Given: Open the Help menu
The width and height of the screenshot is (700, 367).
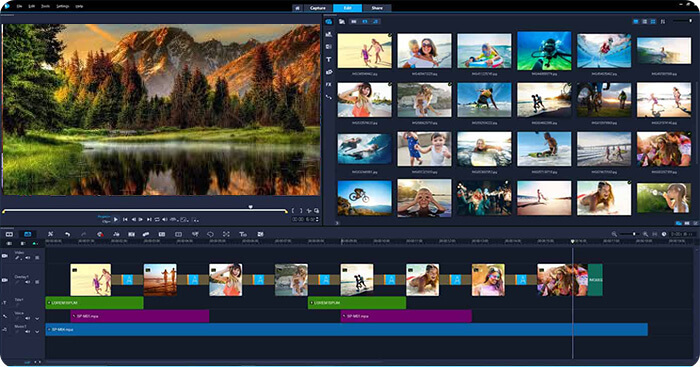Looking at the screenshot, I should click(x=79, y=6).
